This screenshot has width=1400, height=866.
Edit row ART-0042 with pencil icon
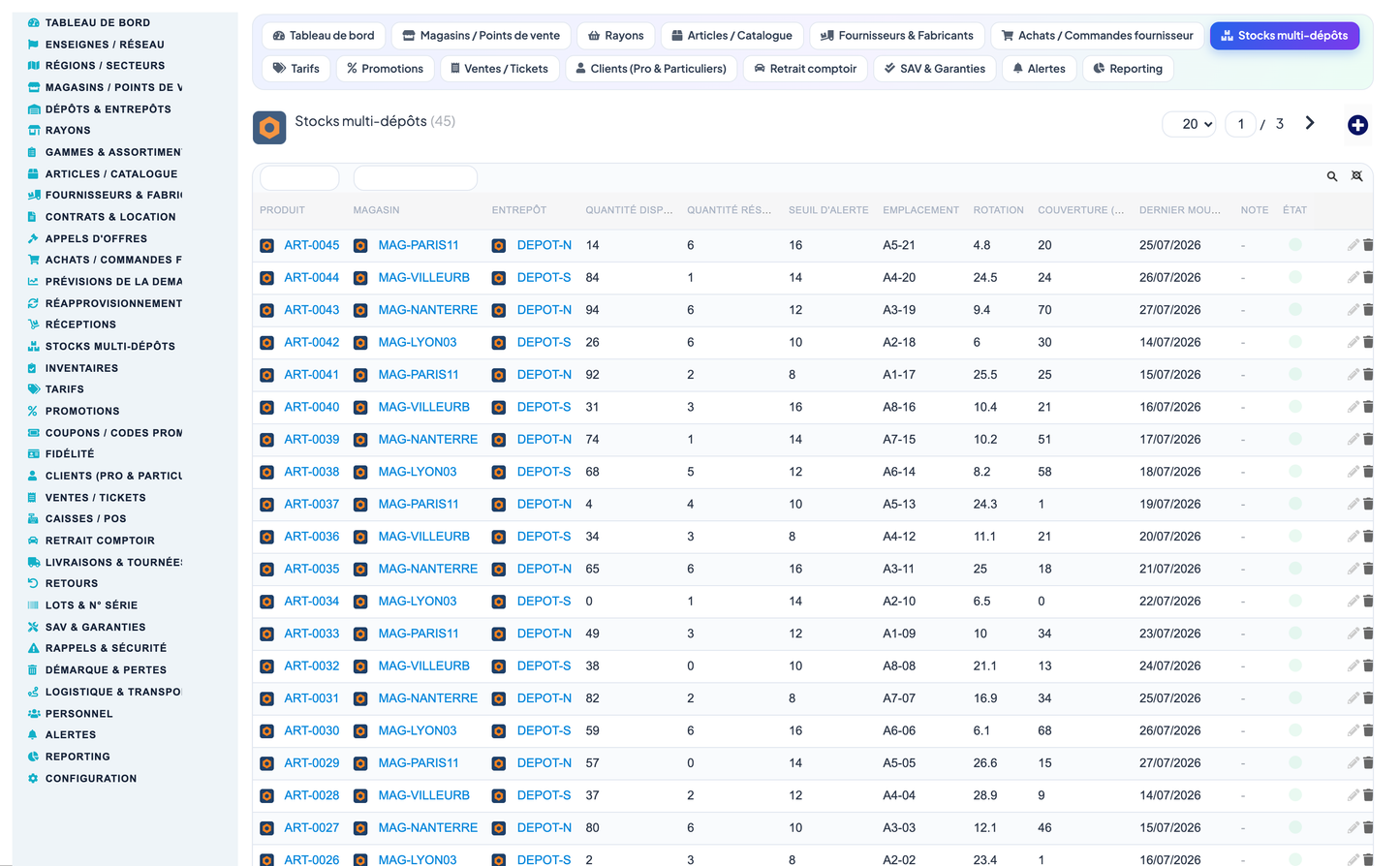click(x=1353, y=342)
